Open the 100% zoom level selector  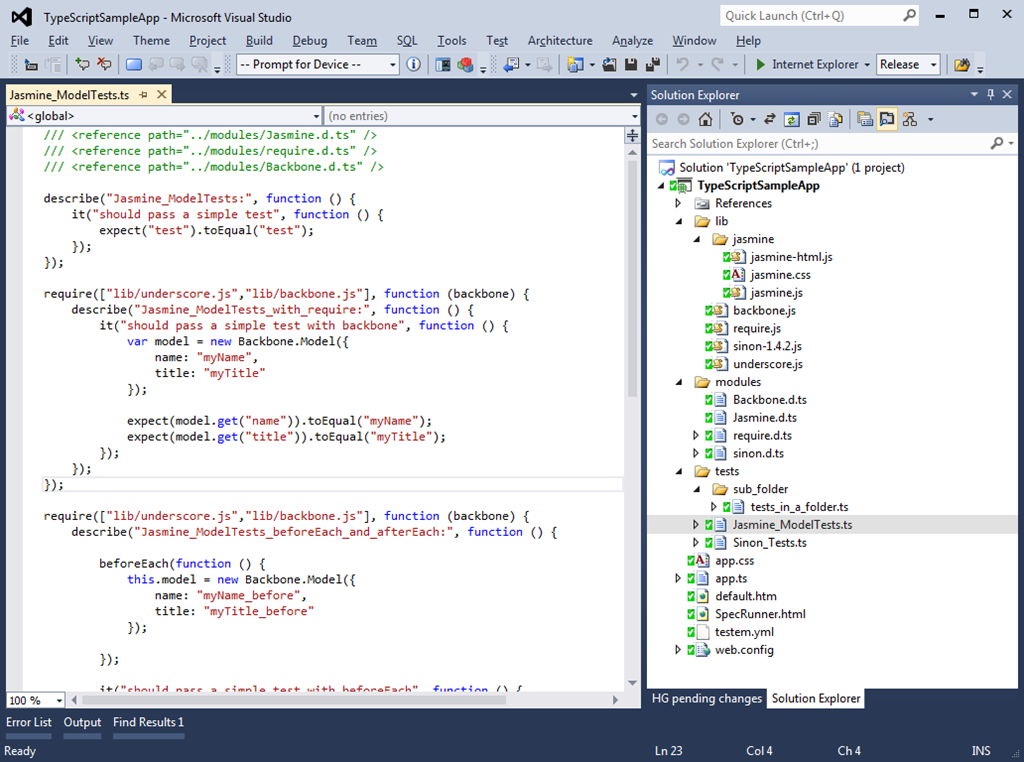35,700
